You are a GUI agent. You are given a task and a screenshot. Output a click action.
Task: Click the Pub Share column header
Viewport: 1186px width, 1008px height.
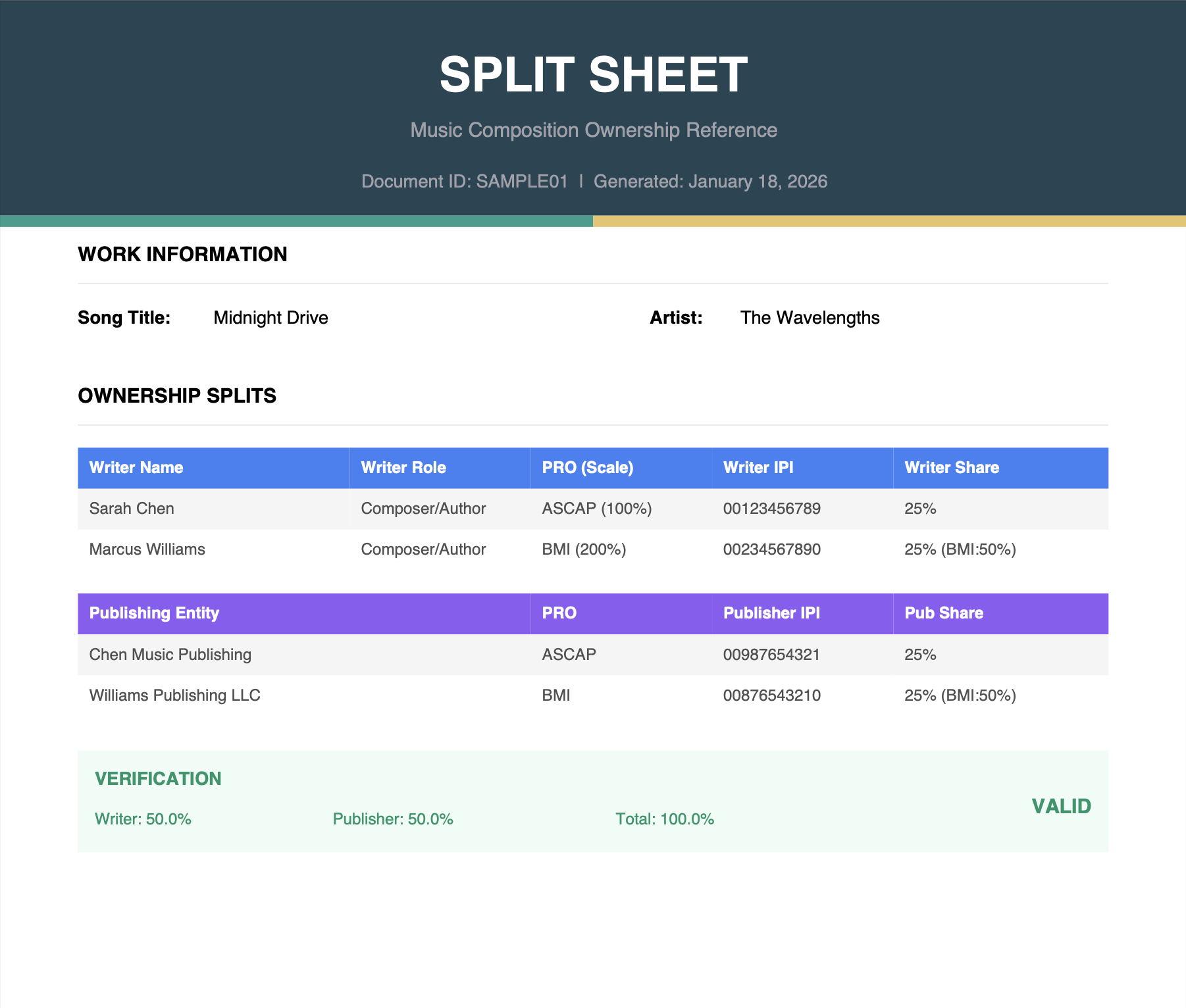(x=943, y=613)
